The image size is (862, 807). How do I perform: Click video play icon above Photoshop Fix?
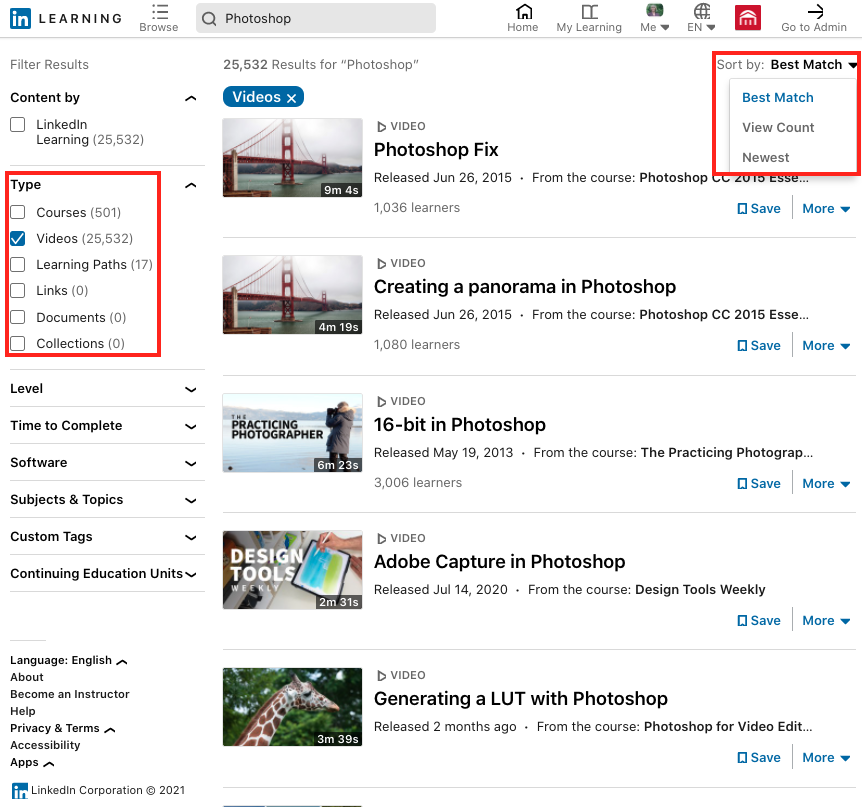(x=381, y=126)
